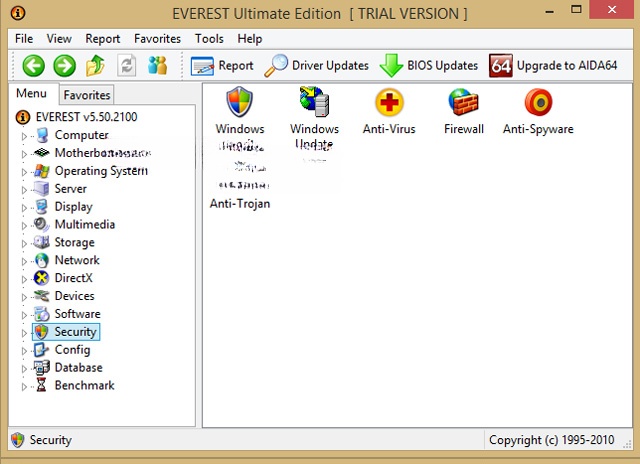Open the Favorites menu in menu bar
Image resolution: width=640 pixels, height=464 pixels.
(157, 39)
